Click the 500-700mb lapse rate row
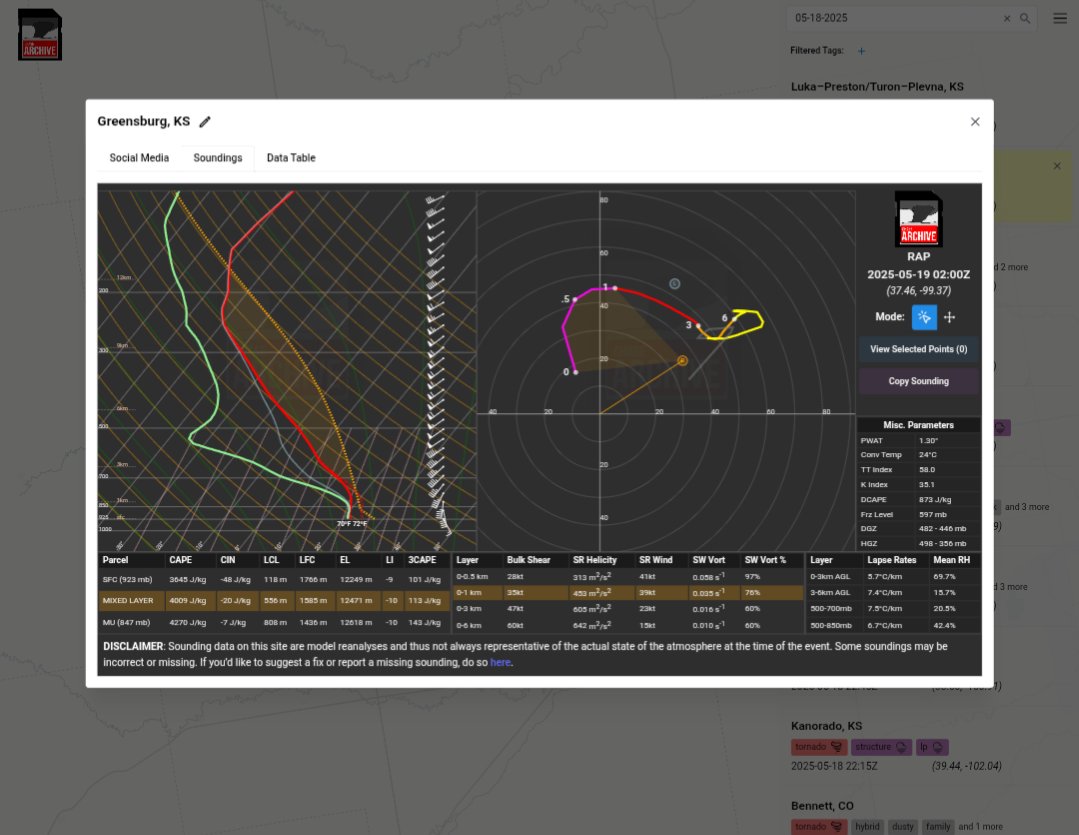The image size is (1079, 835). [893, 609]
